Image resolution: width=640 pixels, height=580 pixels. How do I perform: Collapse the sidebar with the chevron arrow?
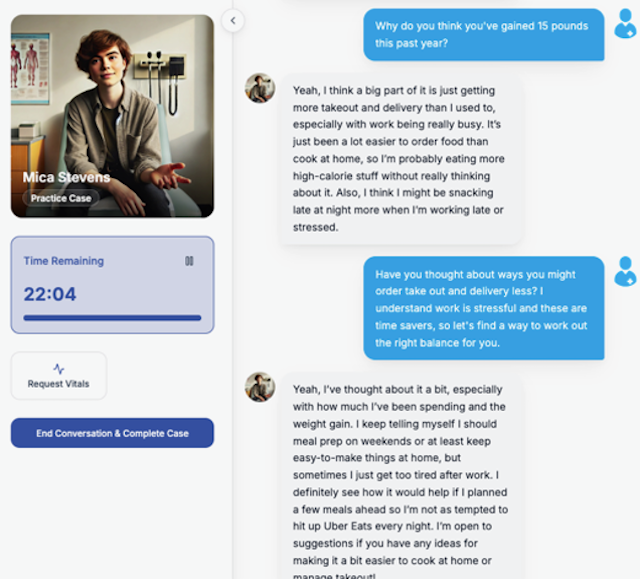233,20
